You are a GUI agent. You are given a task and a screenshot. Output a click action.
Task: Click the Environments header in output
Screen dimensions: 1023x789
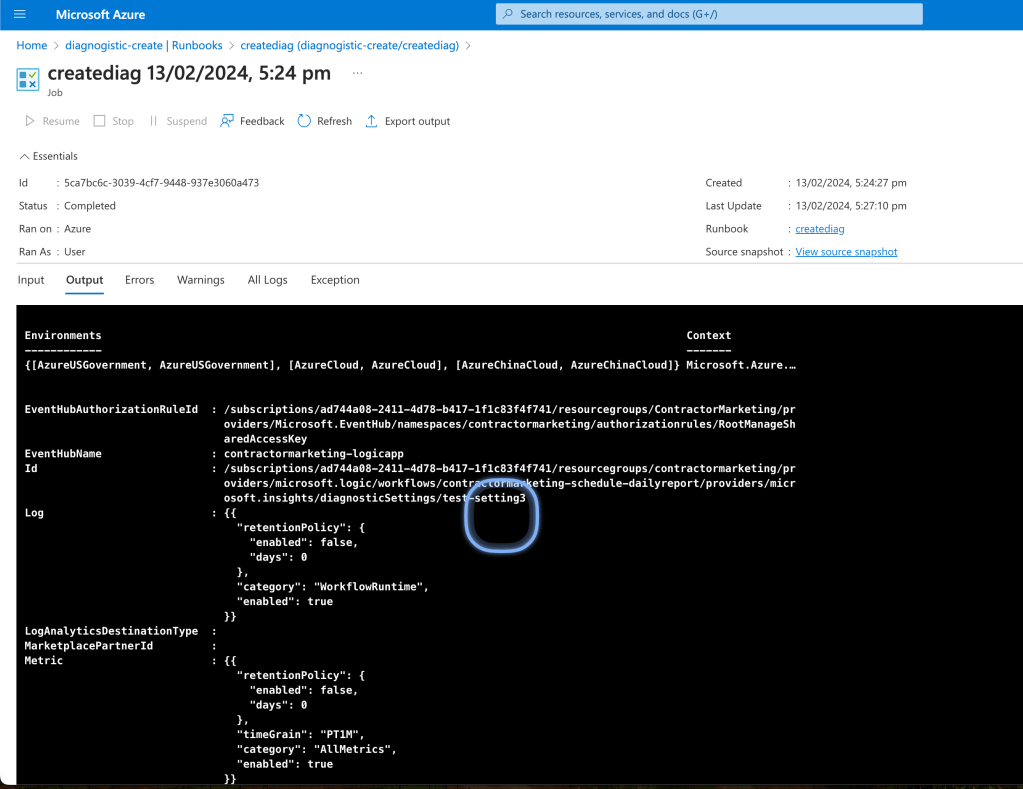[x=63, y=335]
